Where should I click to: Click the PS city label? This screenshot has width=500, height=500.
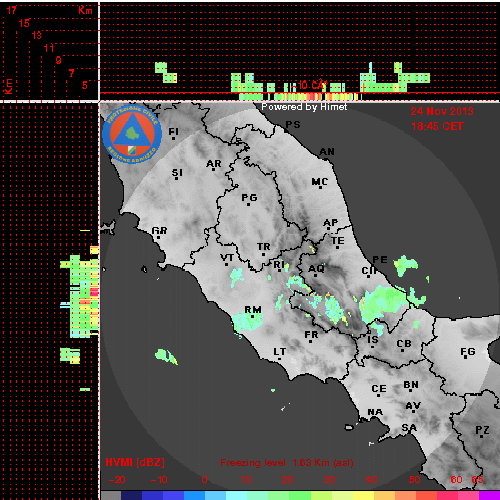pyautogui.click(x=293, y=124)
